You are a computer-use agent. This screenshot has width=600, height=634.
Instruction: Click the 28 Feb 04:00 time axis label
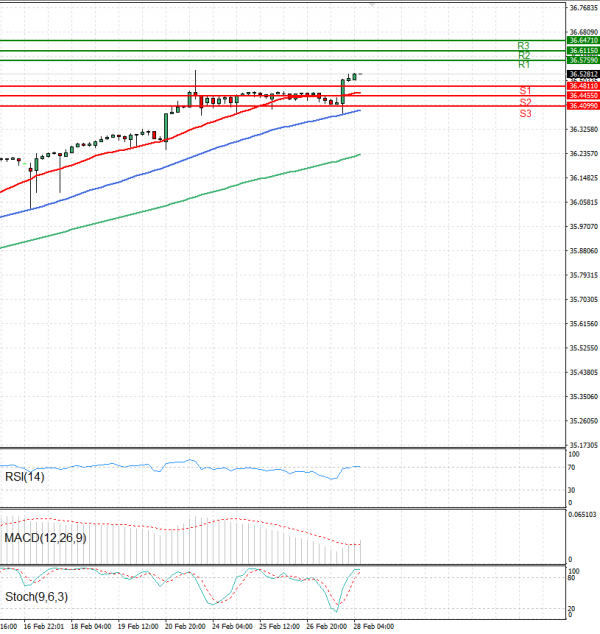click(373, 627)
